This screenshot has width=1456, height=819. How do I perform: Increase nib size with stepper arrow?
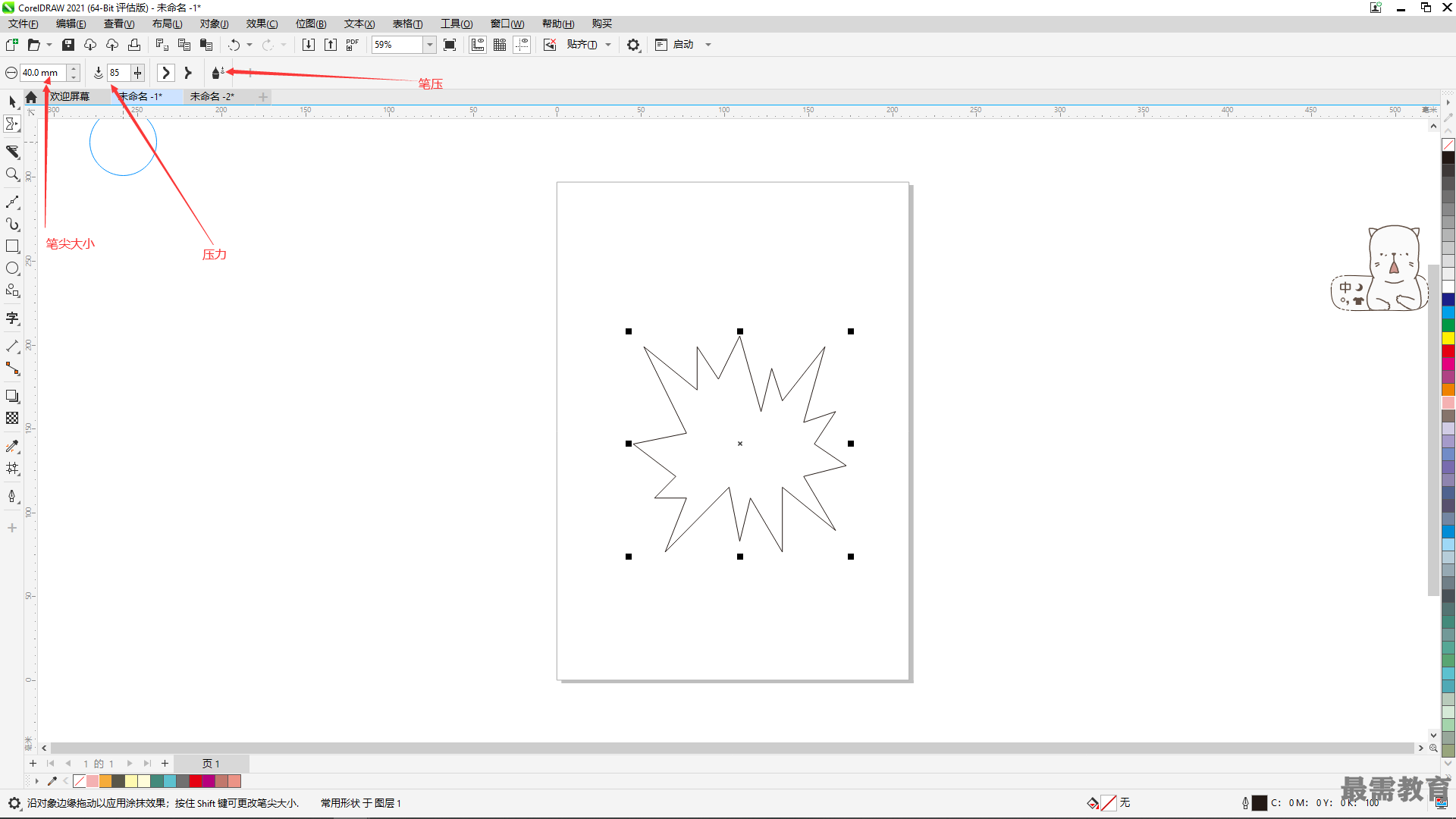[x=74, y=69]
